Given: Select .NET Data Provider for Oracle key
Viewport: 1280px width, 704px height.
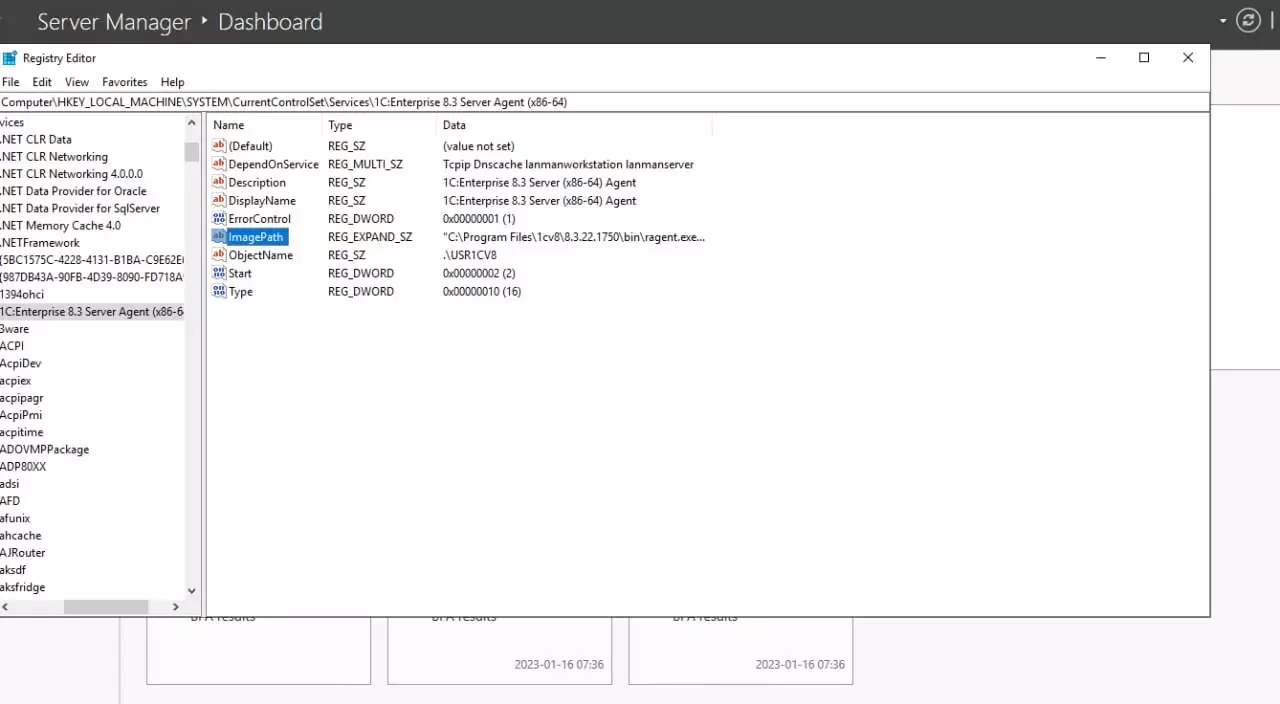Looking at the screenshot, I should 73,191.
